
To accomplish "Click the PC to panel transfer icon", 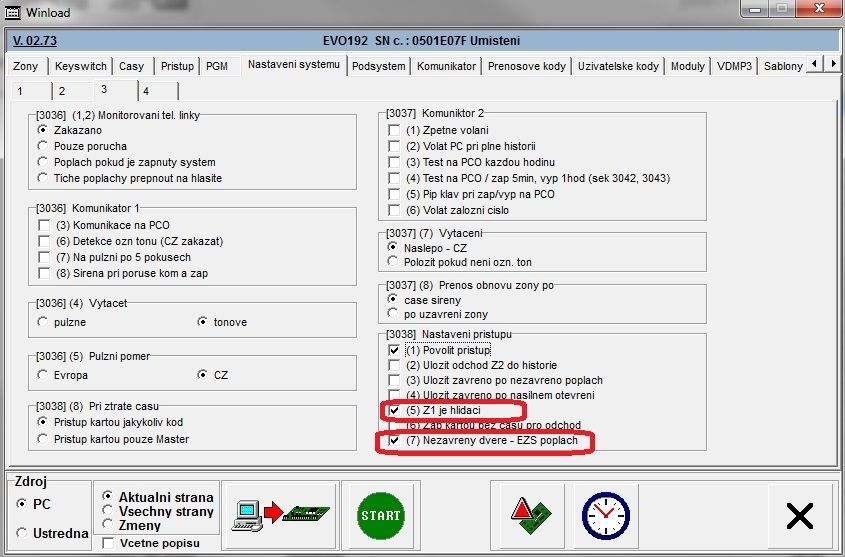I will 277,515.
